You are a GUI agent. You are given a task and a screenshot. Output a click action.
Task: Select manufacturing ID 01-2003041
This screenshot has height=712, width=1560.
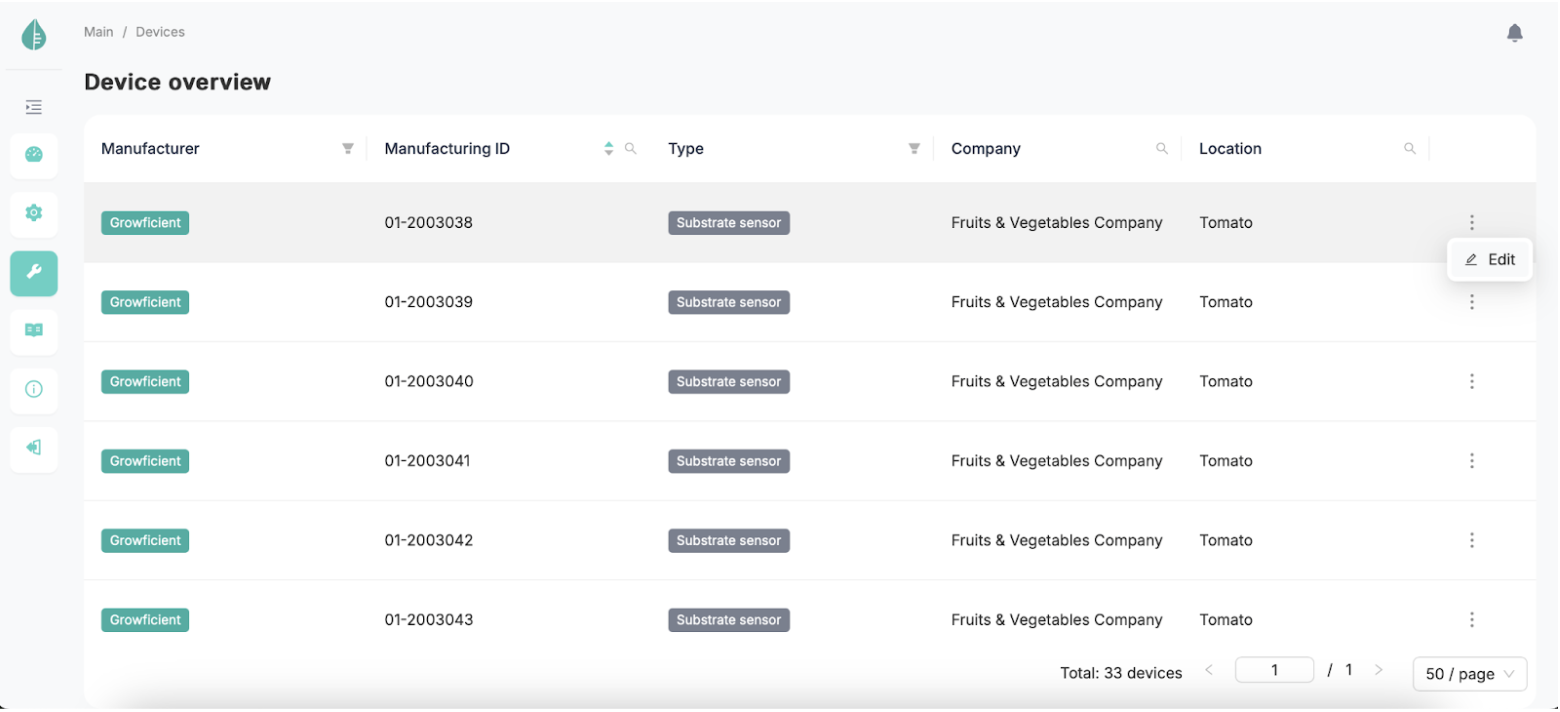428,461
